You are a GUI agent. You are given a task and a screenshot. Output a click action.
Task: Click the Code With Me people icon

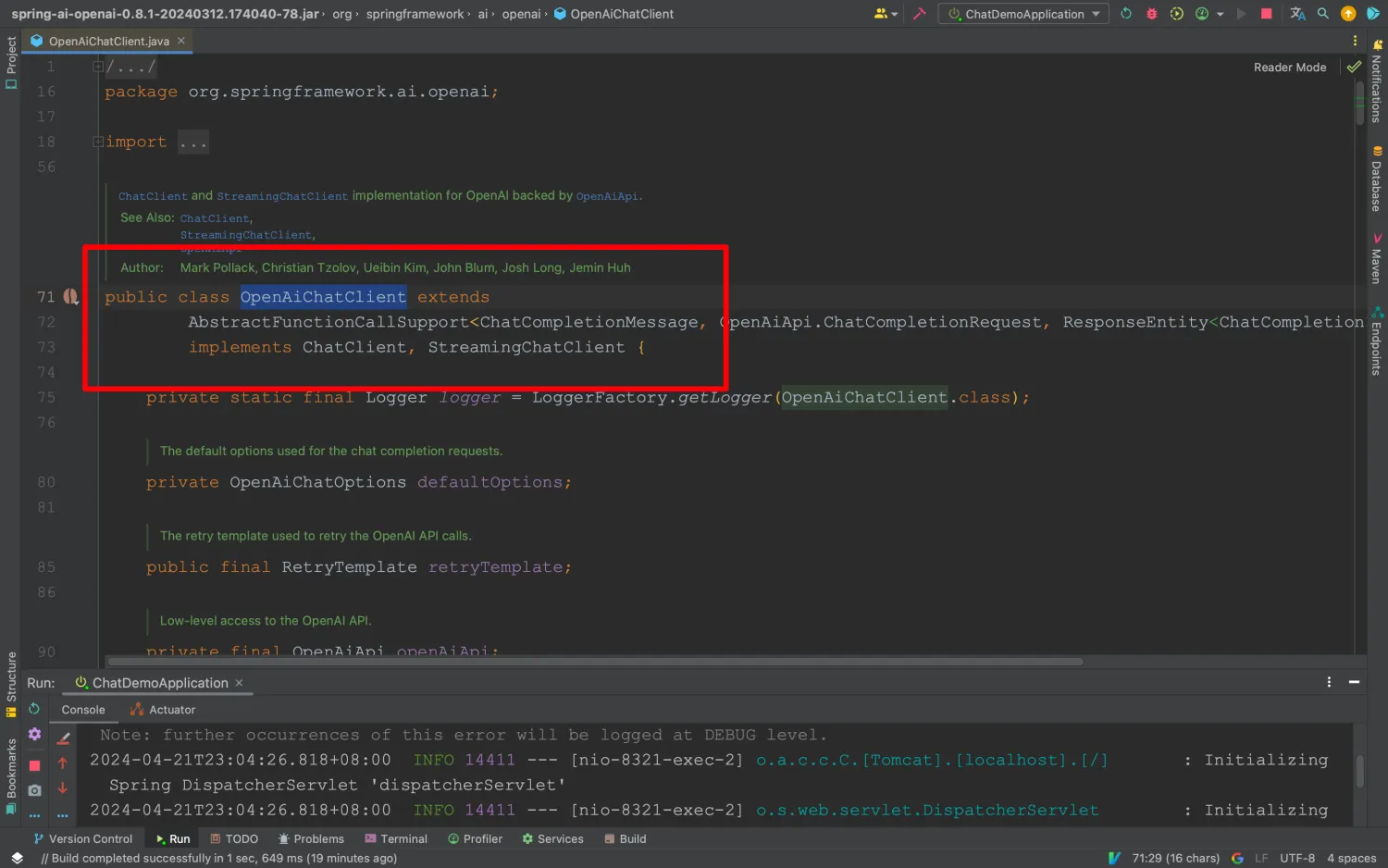[x=881, y=14]
